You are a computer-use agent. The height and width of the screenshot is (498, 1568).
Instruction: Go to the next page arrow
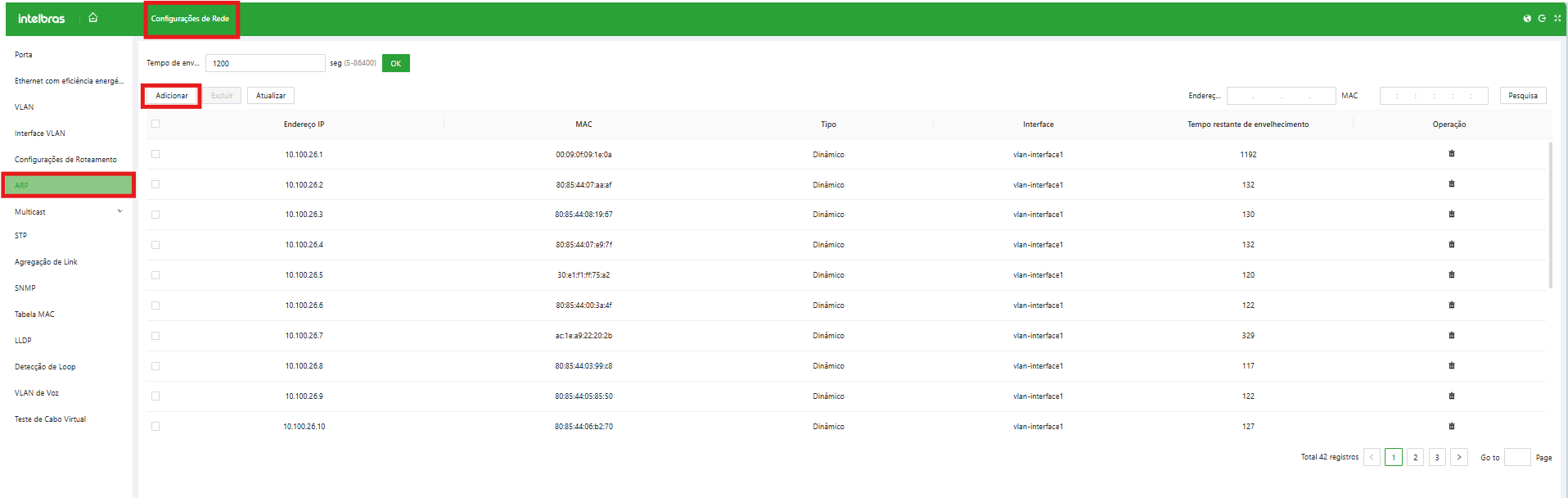[1458, 457]
